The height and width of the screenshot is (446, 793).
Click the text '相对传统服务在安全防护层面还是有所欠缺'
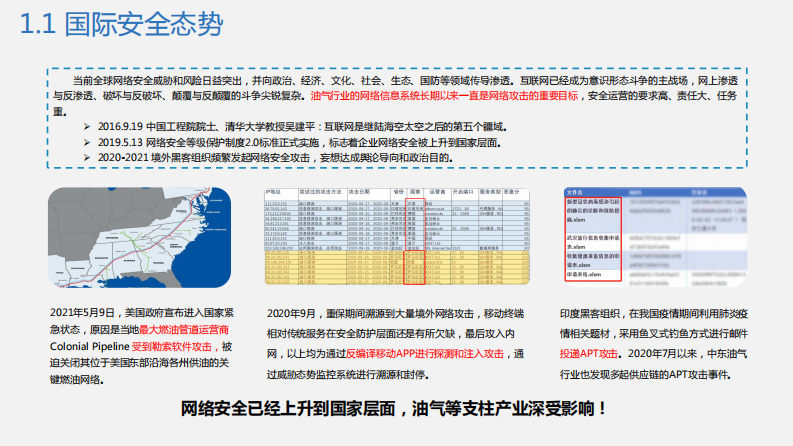click(364, 334)
